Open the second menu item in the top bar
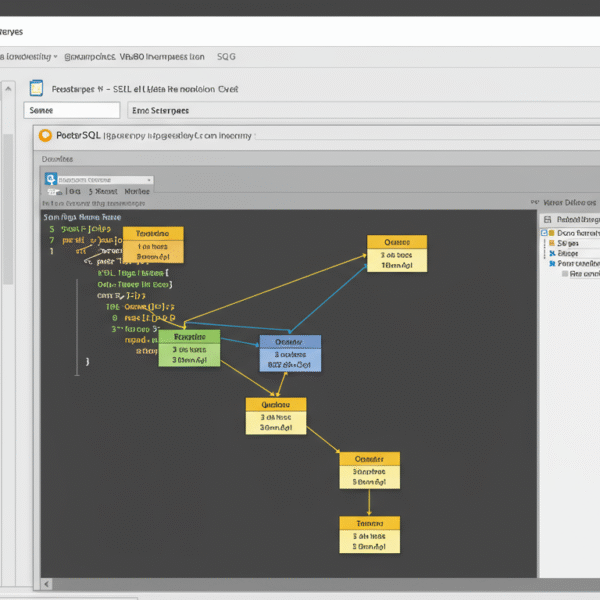Viewport: 600px width, 600px height. click(x=88, y=57)
